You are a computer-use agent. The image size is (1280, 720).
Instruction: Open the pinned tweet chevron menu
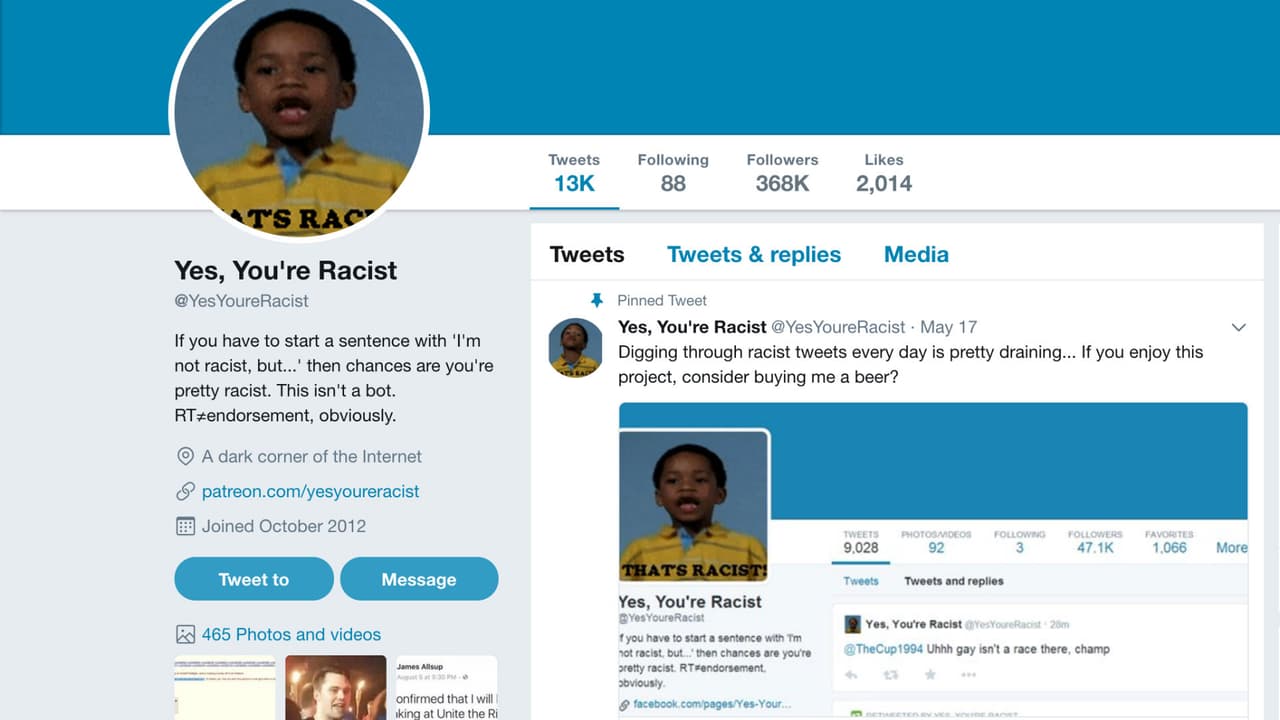tap(1238, 328)
